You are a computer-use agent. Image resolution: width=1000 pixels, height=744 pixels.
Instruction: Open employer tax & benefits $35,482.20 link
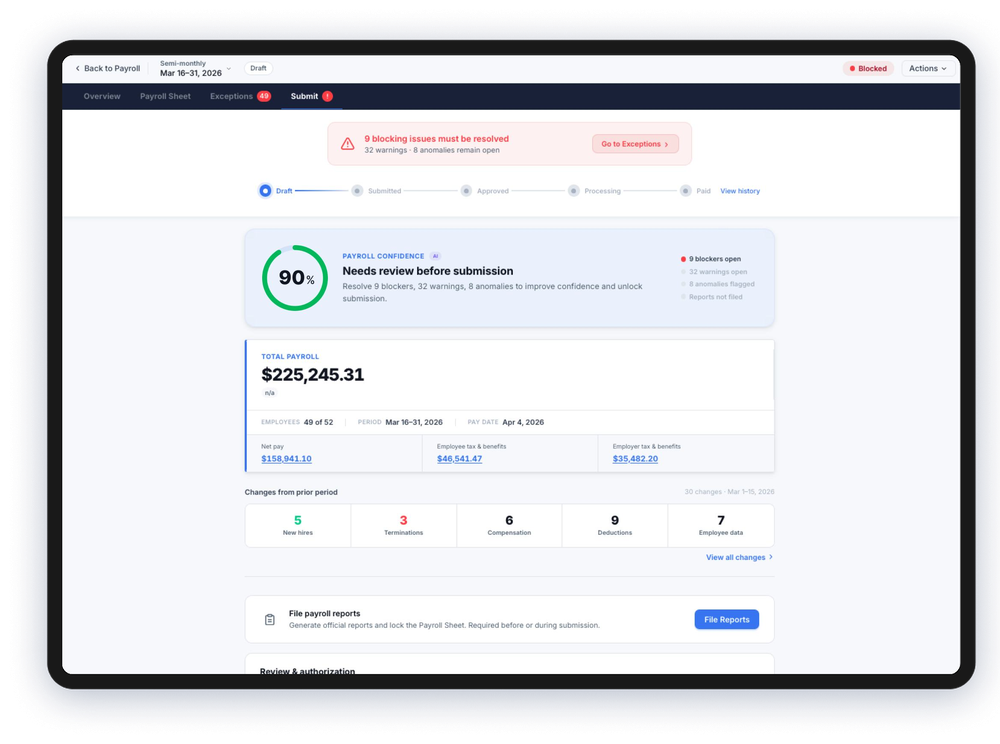point(635,458)
